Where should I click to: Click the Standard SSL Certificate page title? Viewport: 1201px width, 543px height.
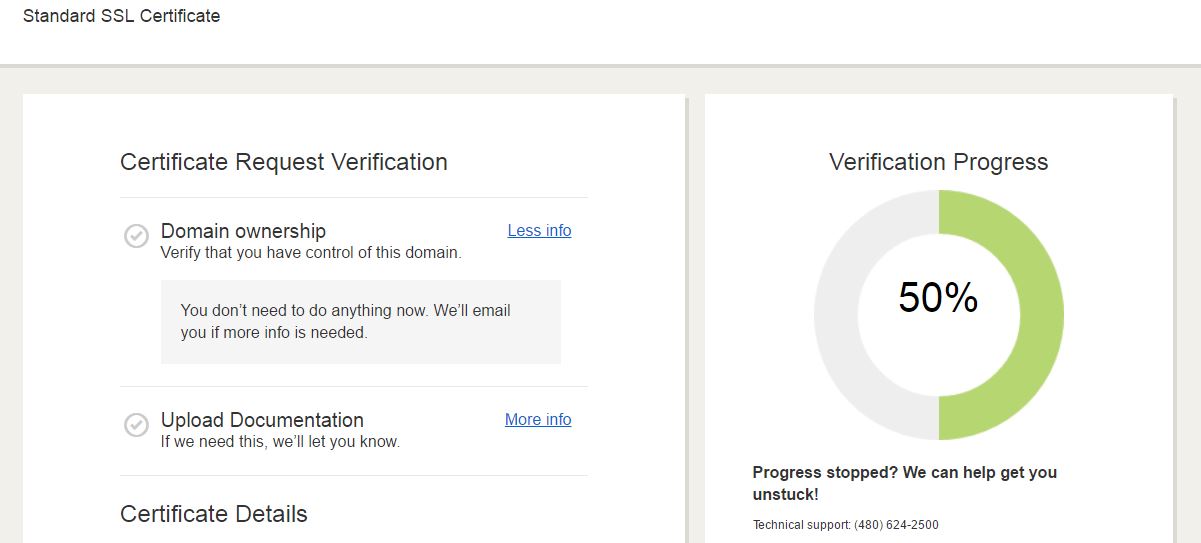[x=121, y=16]
